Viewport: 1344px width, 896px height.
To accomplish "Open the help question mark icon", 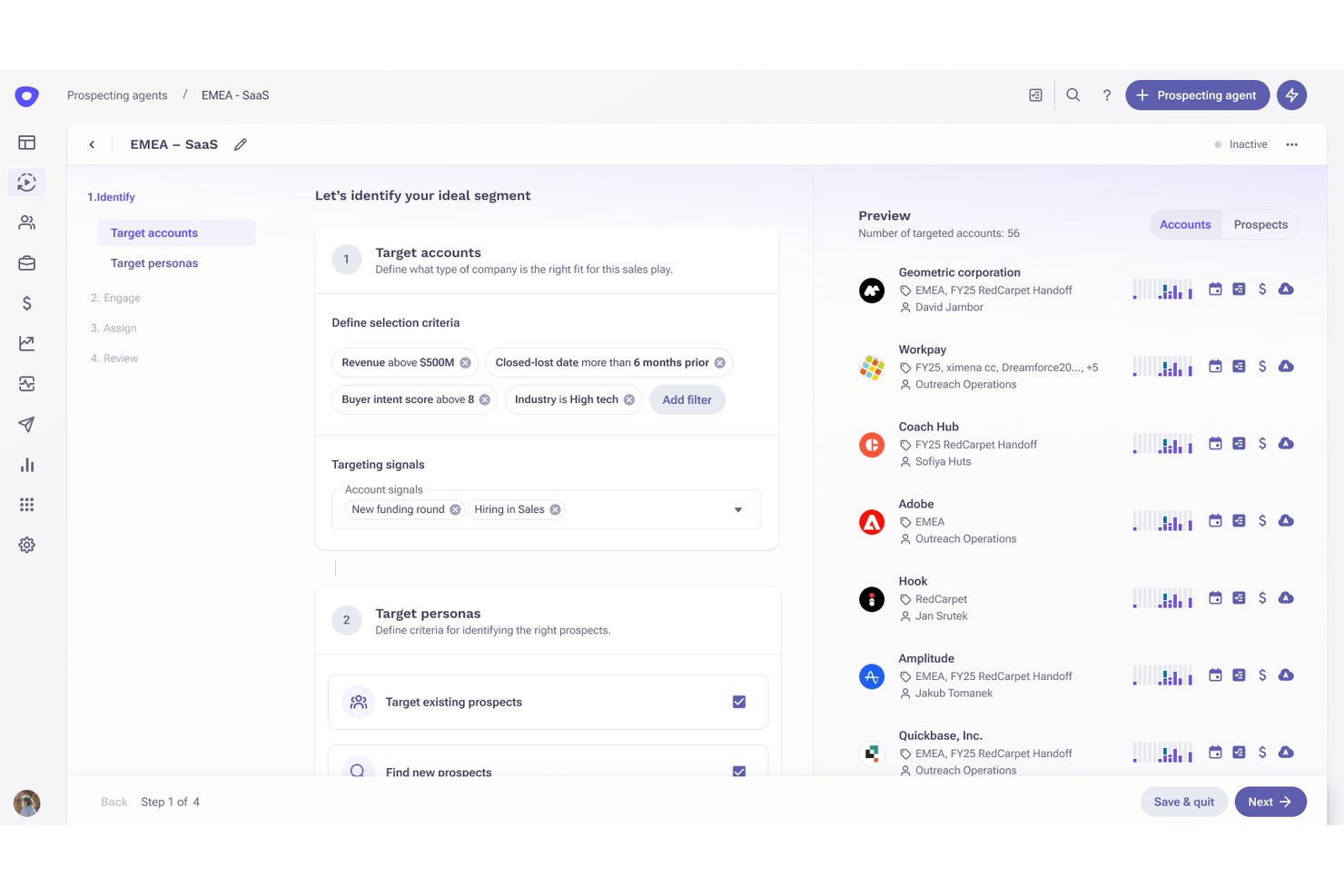I will pos(1106,95).
